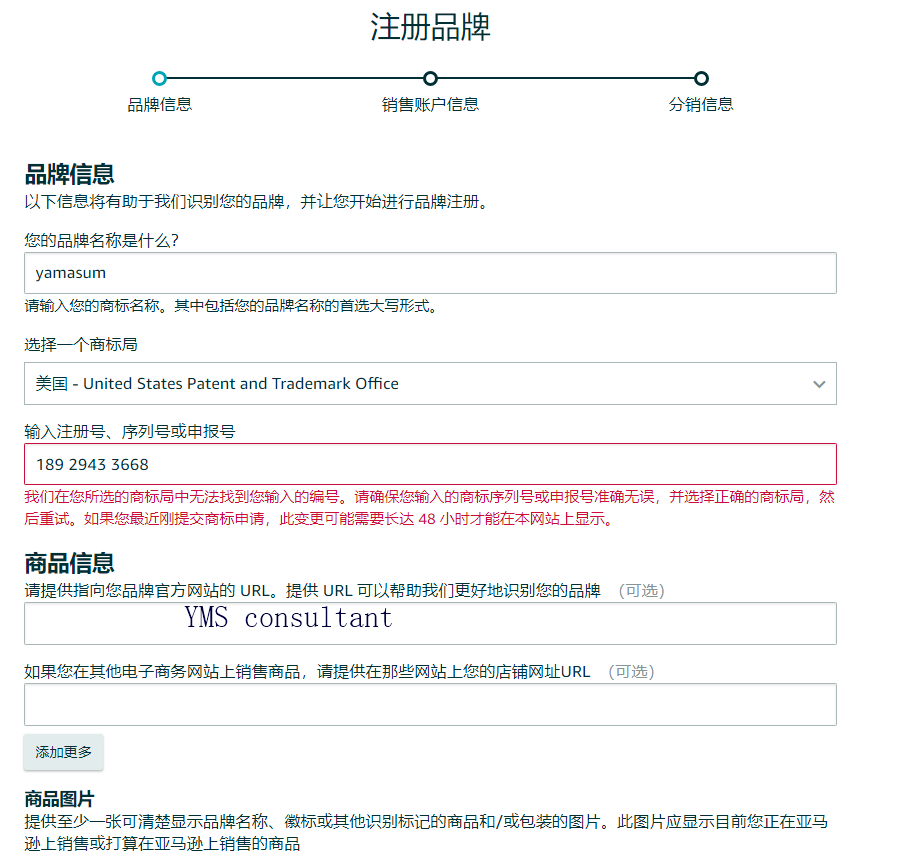Screen dimensions: 912x851
Task: Expand the United States Patent and Trademark Office selector
Action: [430, 384]
